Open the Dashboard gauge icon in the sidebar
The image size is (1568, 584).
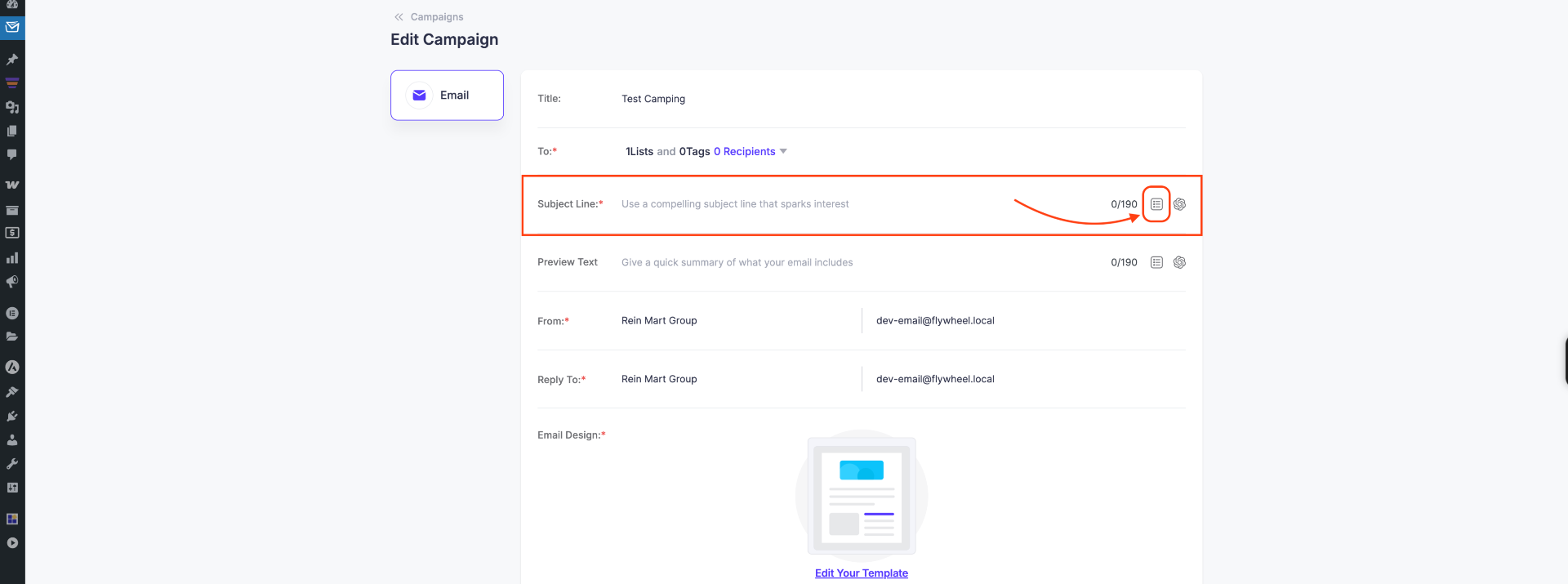pos(12,4)
